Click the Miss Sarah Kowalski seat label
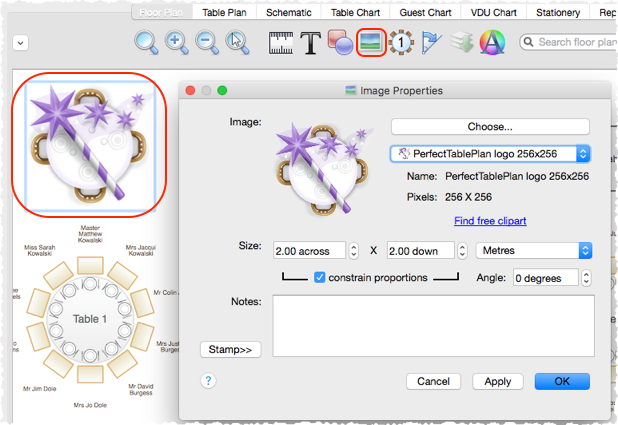This screenshot has height=425, width=618. pyautogui.click(x=39, y=250)
